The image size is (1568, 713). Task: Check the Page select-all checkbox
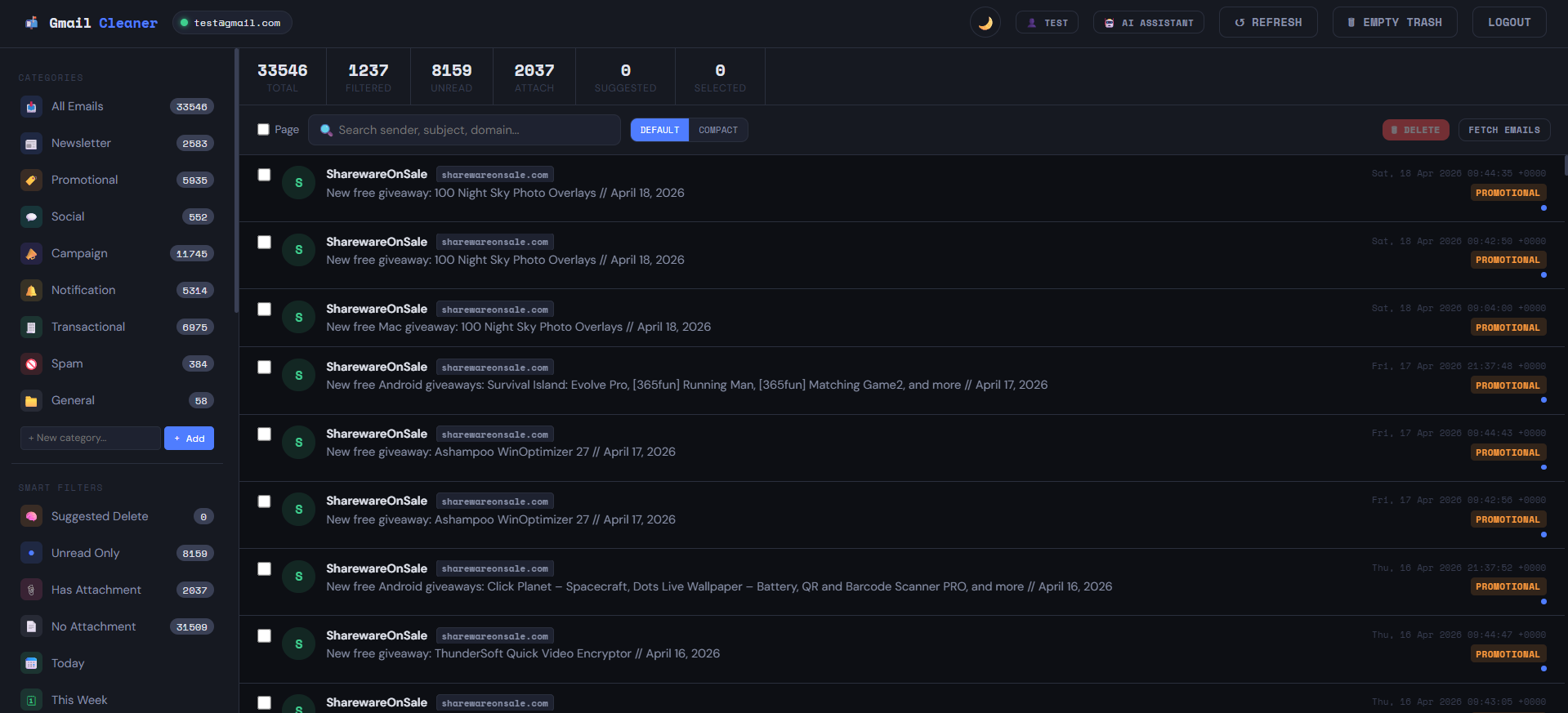pyautogui.click(x=263, y=129)
